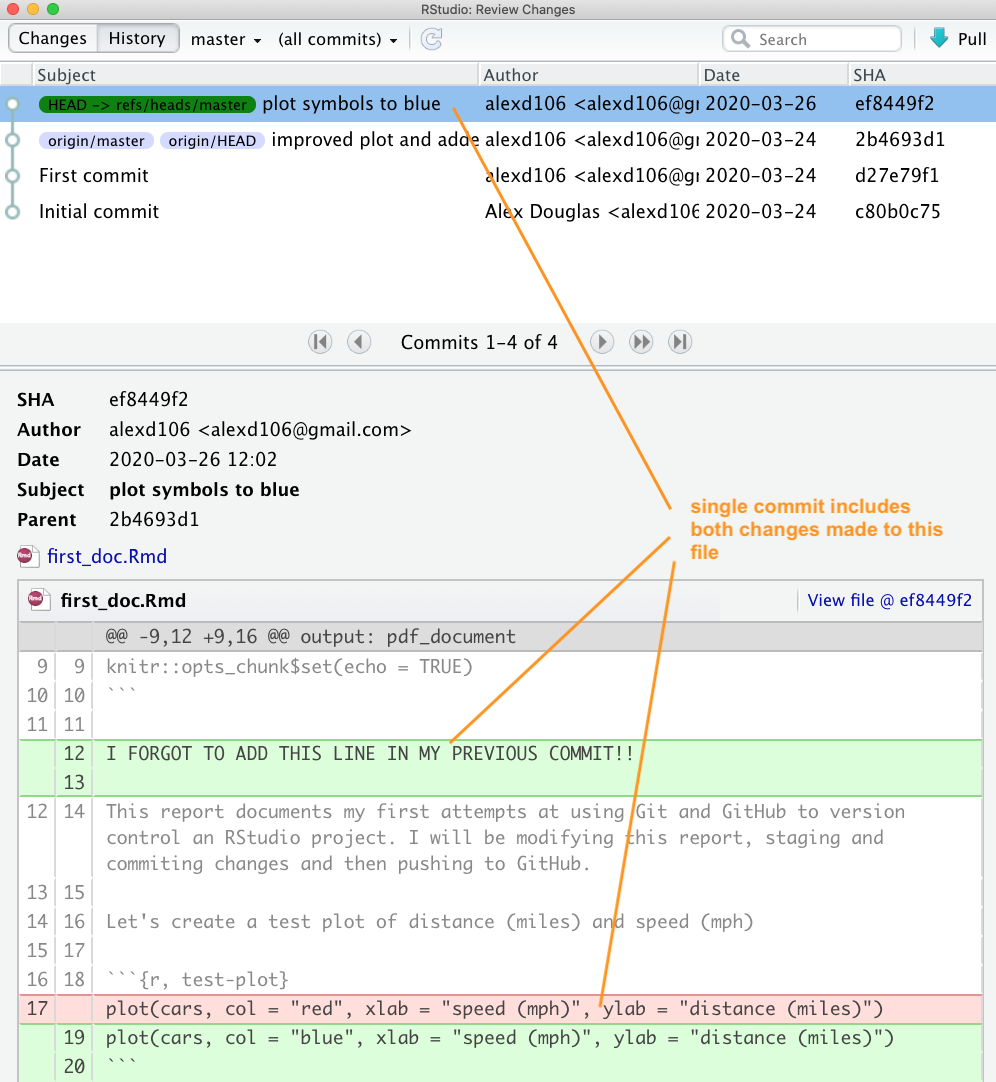The height and width of the screenshot is (1082, 996).
Task: Click the Pull arrow icon
Action: point(939,39)
